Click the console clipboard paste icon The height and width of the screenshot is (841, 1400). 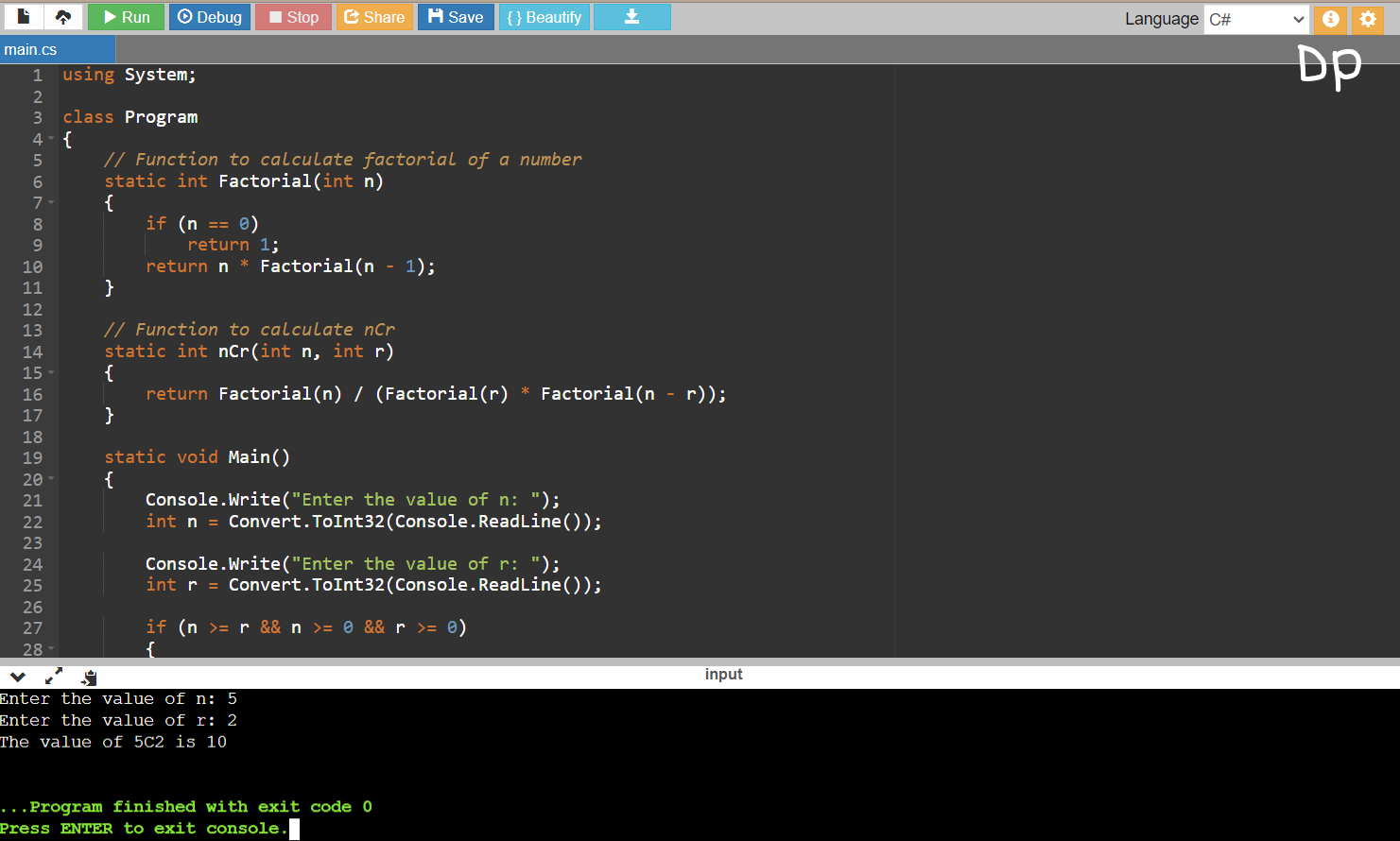(x=89, y=677)
